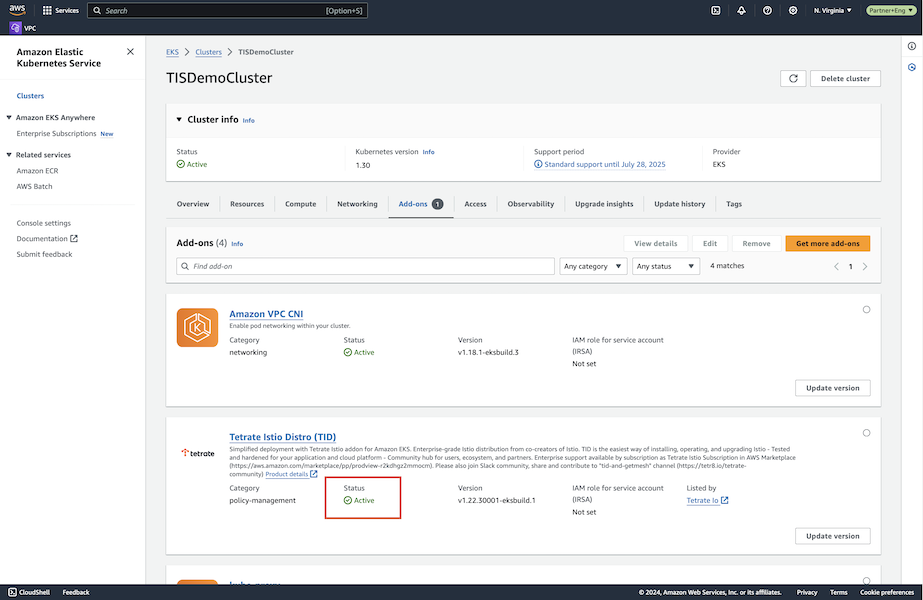
Task: Open AWS Batch in sidebar
Action: (x=34, y=186)
